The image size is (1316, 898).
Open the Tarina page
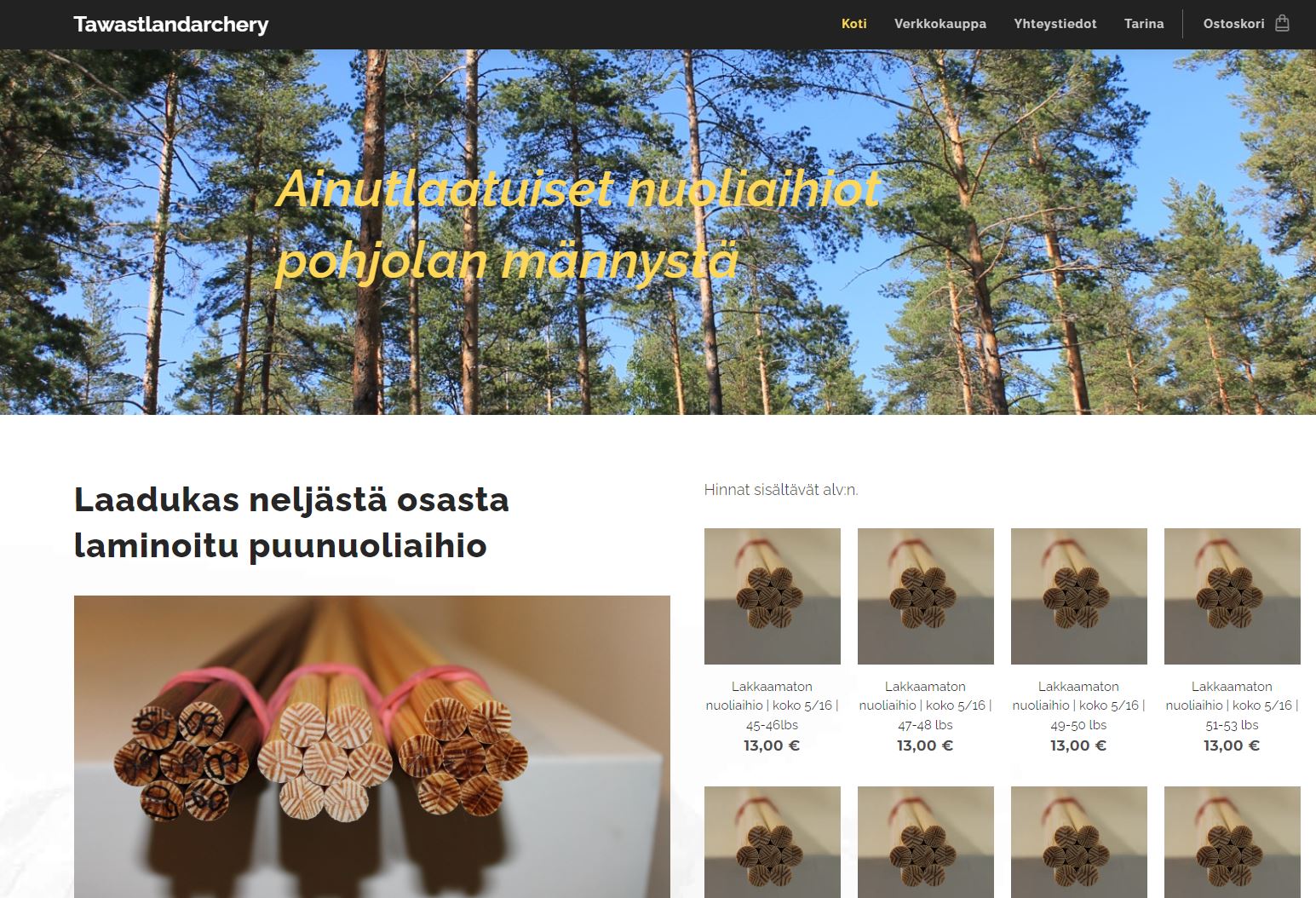[1144, 24]
